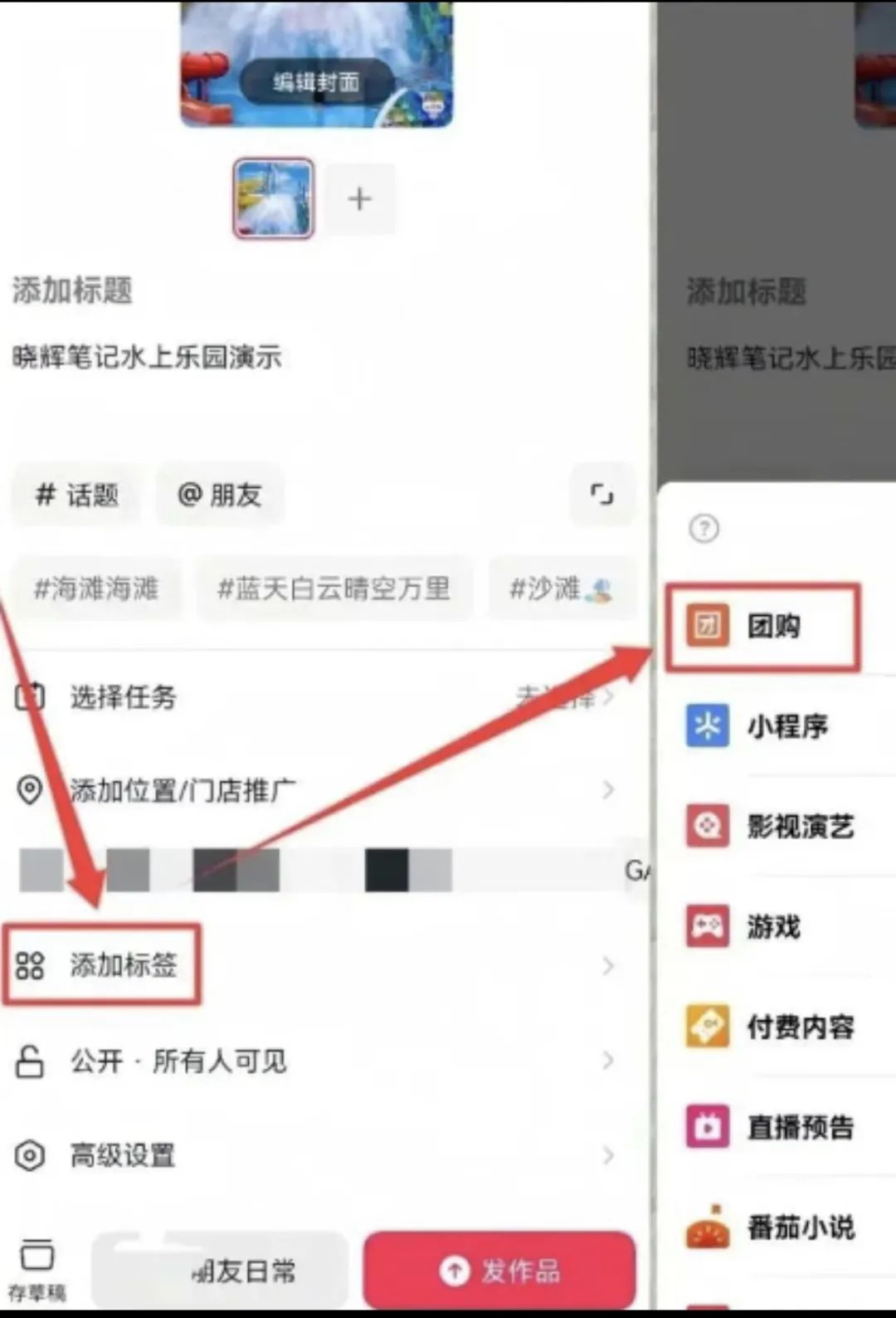
Task: Expand the 添加标签 row chevron
Action: (608, 965)
